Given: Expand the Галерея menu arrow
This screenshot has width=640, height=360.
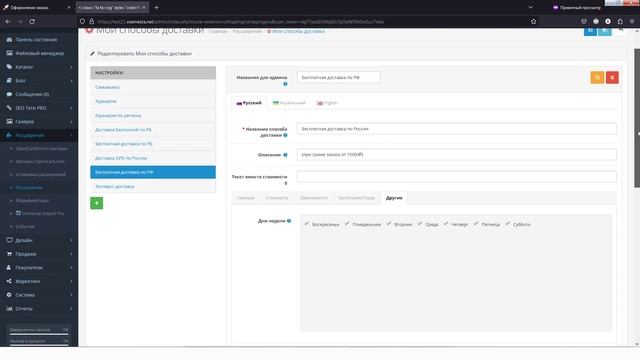Looking at the screenshot, I should [71, 122].
